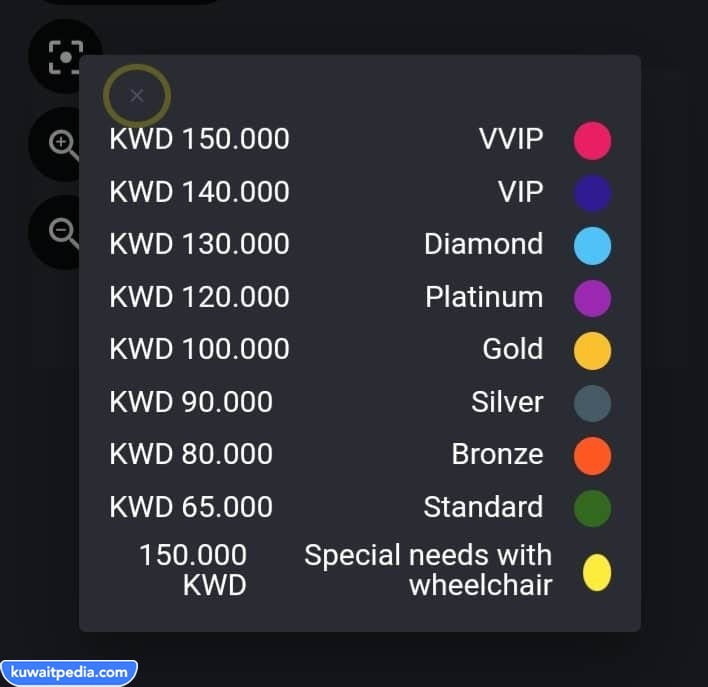Select the pink VVIP color dot
The width and height of the screenshot is (708, 687).
[x=592, y=140]
